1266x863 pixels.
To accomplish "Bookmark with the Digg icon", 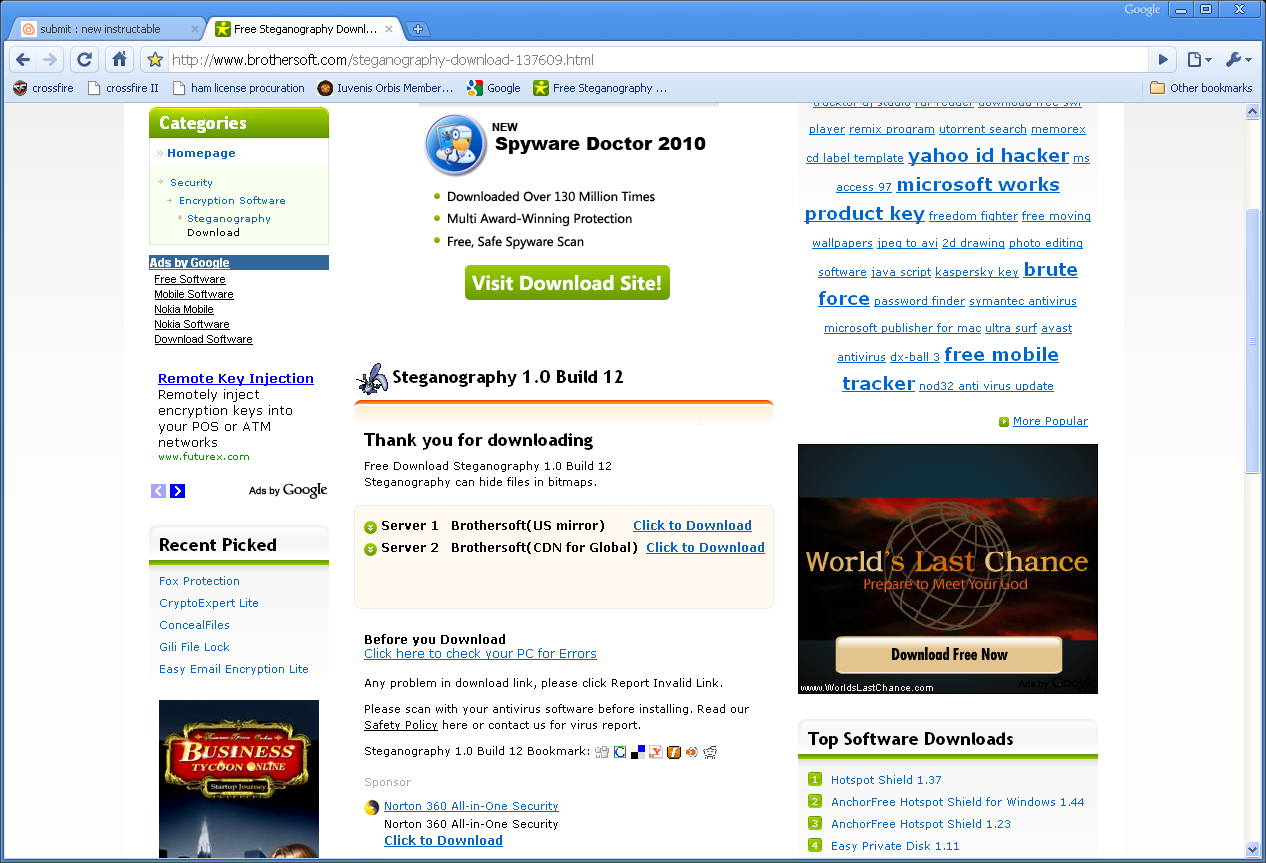I will (602, 752).
